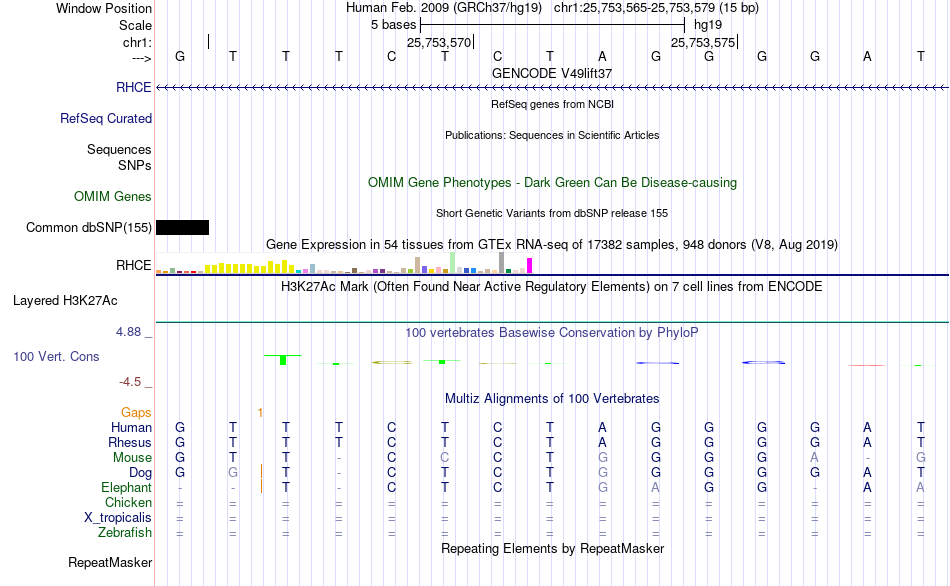Click the magenta GTEx expression bar
The image size is (950, 586).
(530, 265)
